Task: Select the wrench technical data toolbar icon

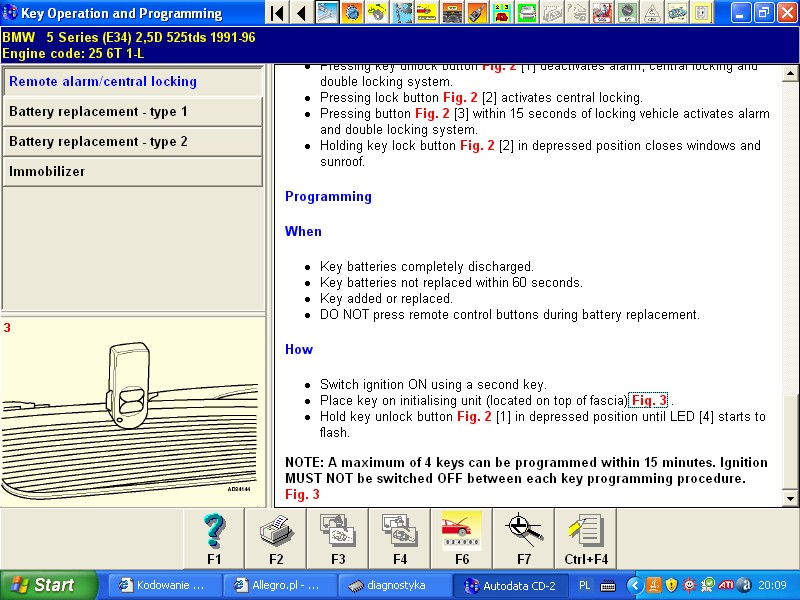Action: coord(327,13)
